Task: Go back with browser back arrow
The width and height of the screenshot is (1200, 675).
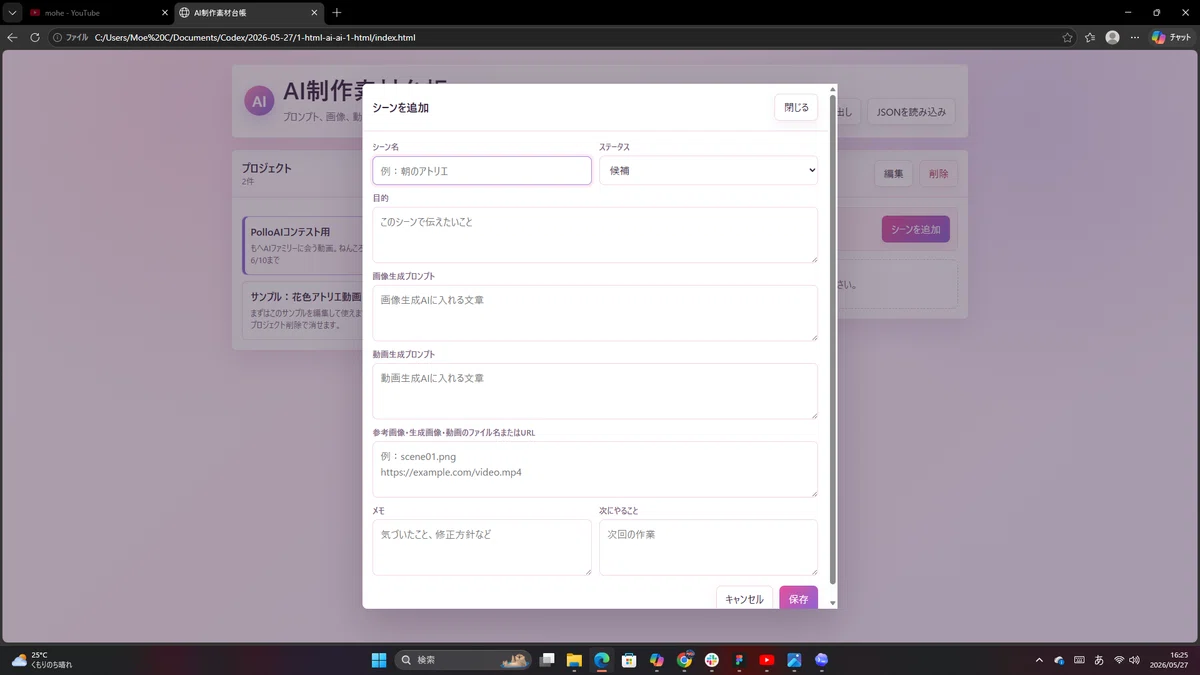Action: point(12,37)
